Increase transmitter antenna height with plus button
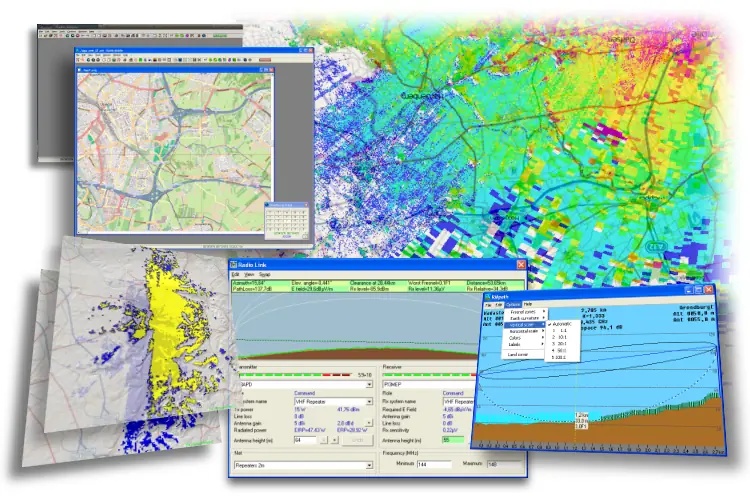The width and height of the screenshot is (750, 500). click(x=334, y=440)
